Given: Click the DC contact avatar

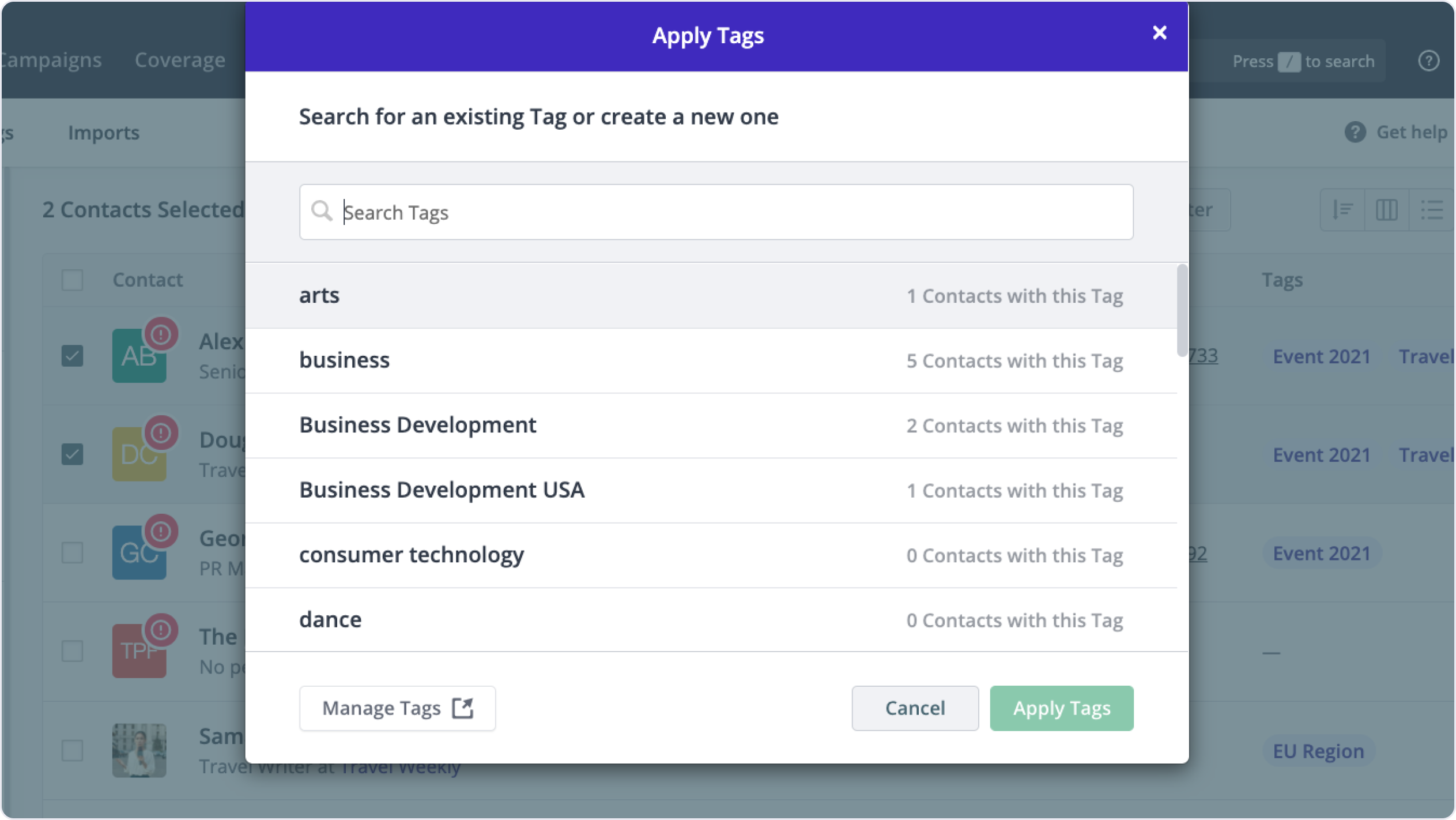Looking at the screenshot, I should (139, 455).
